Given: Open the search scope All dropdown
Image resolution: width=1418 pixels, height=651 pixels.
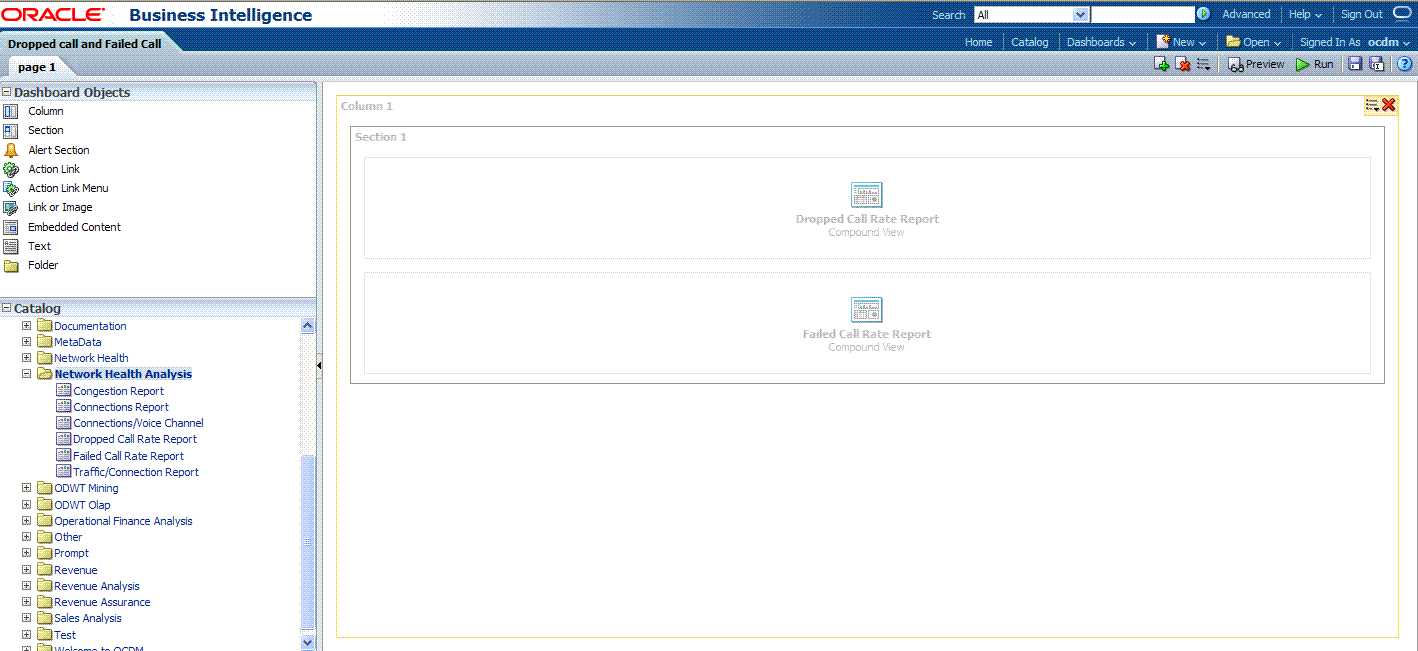Looking at the screenshot, I should tap(1079, 14).
